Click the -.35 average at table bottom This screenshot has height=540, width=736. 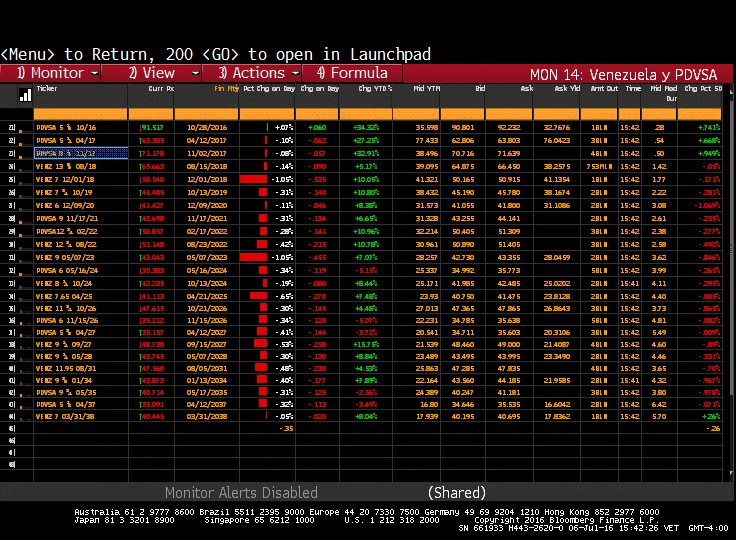pos(286,429)
